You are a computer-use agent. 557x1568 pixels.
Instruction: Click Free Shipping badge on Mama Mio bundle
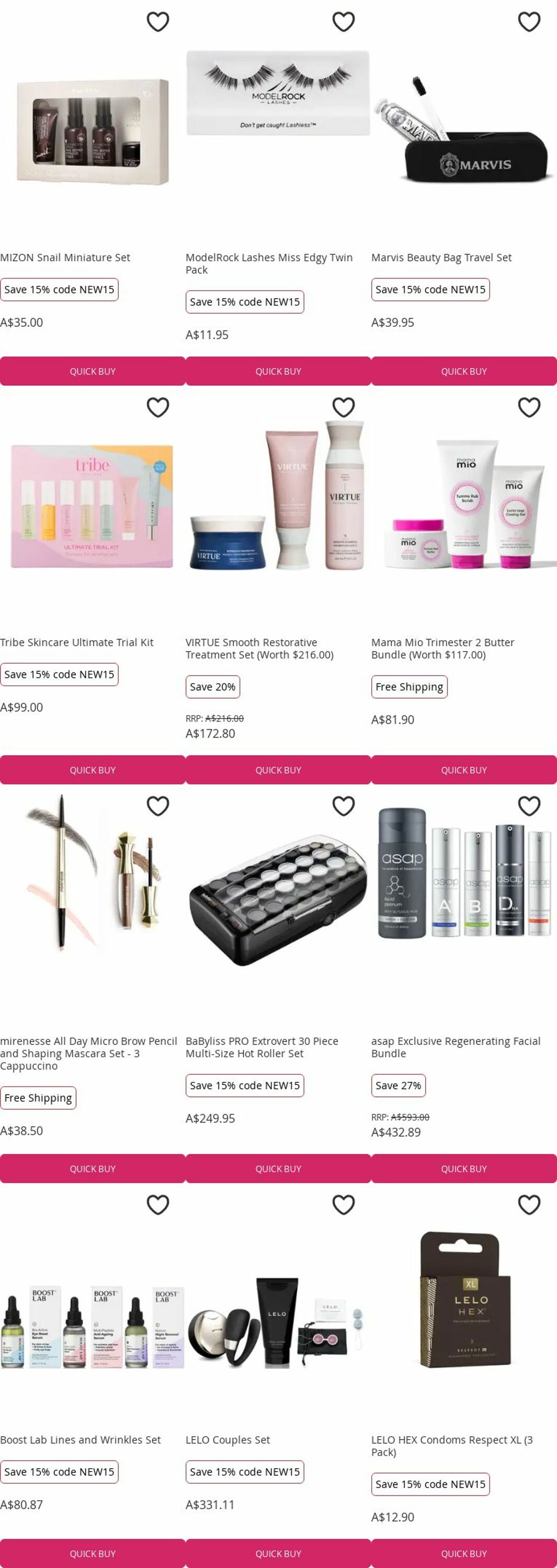point(410,687)
